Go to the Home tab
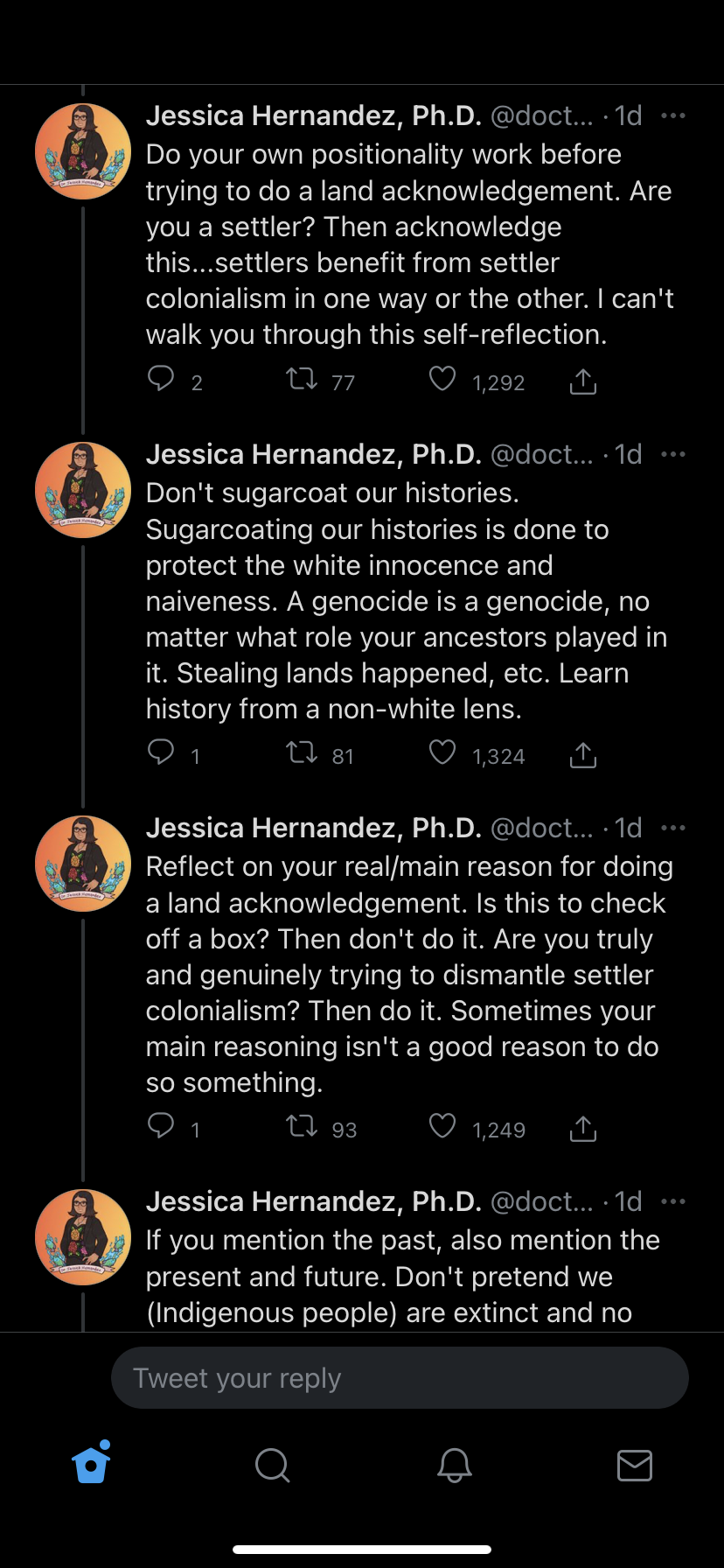Viewport: 724px width, 1568px height. [92, 1464]
